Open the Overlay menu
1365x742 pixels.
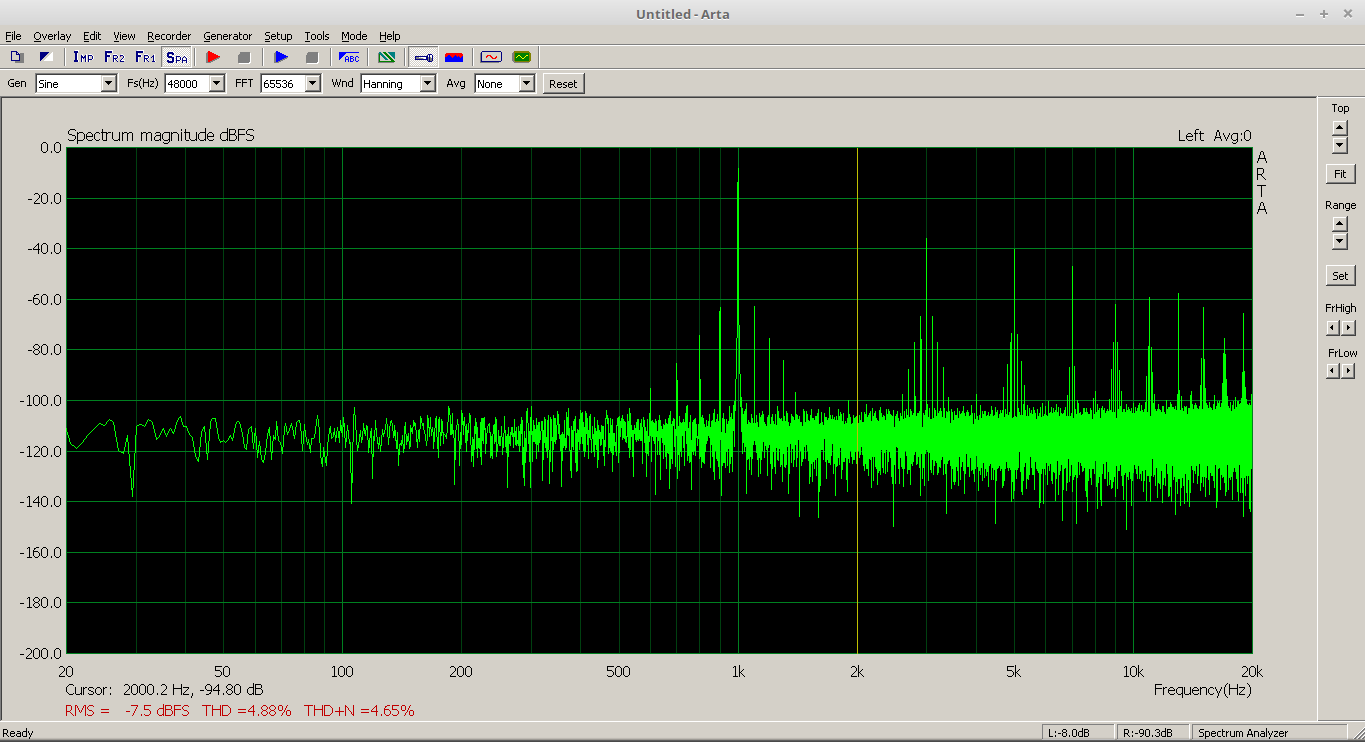(x=52, y=36)
